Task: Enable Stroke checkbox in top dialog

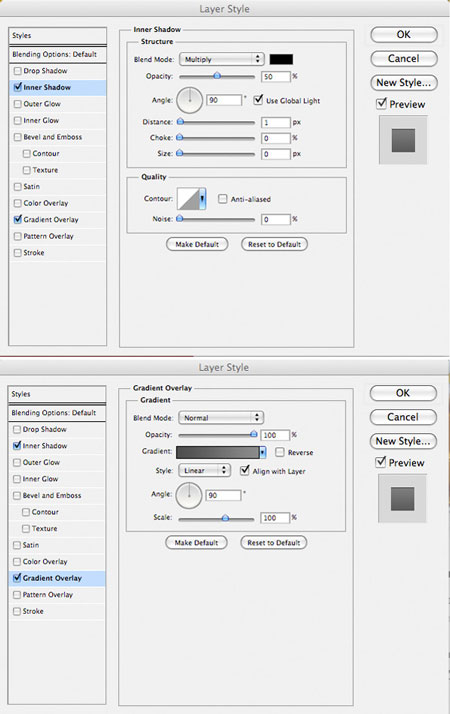Action: [x=18, y=252]
